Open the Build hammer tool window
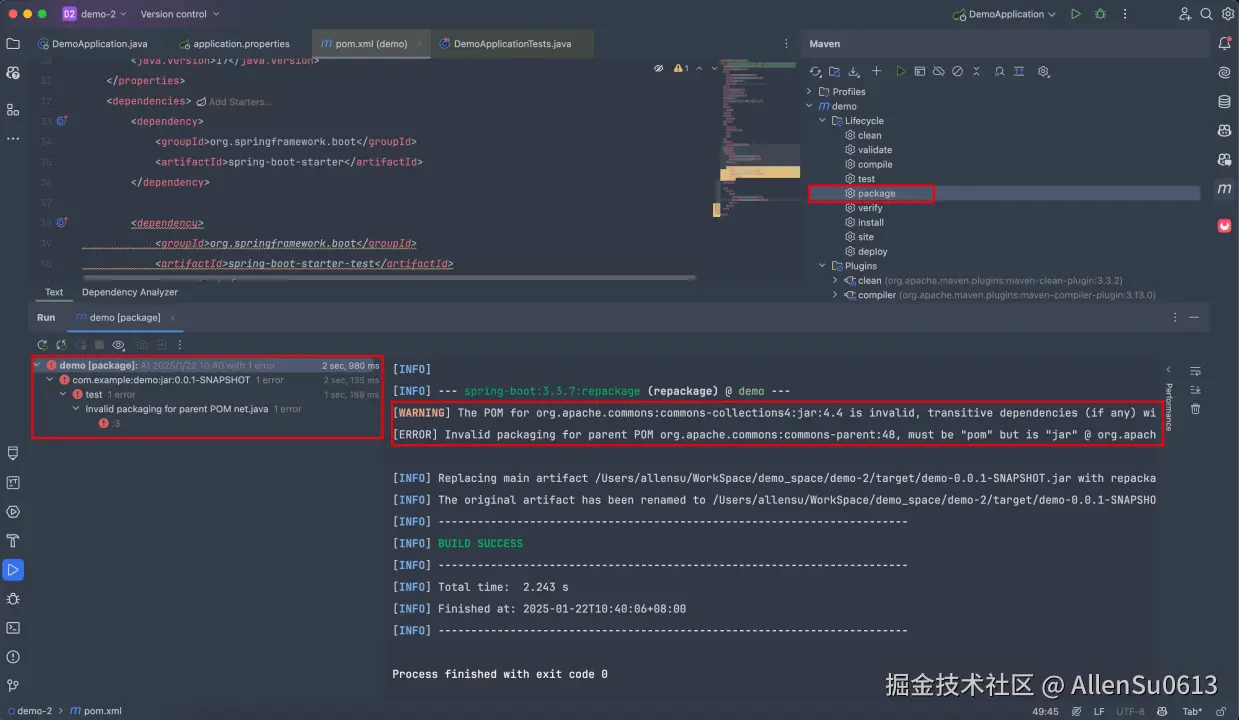Image resolution: width=1239 pixels, height=720 pixels. click(13, 541)
